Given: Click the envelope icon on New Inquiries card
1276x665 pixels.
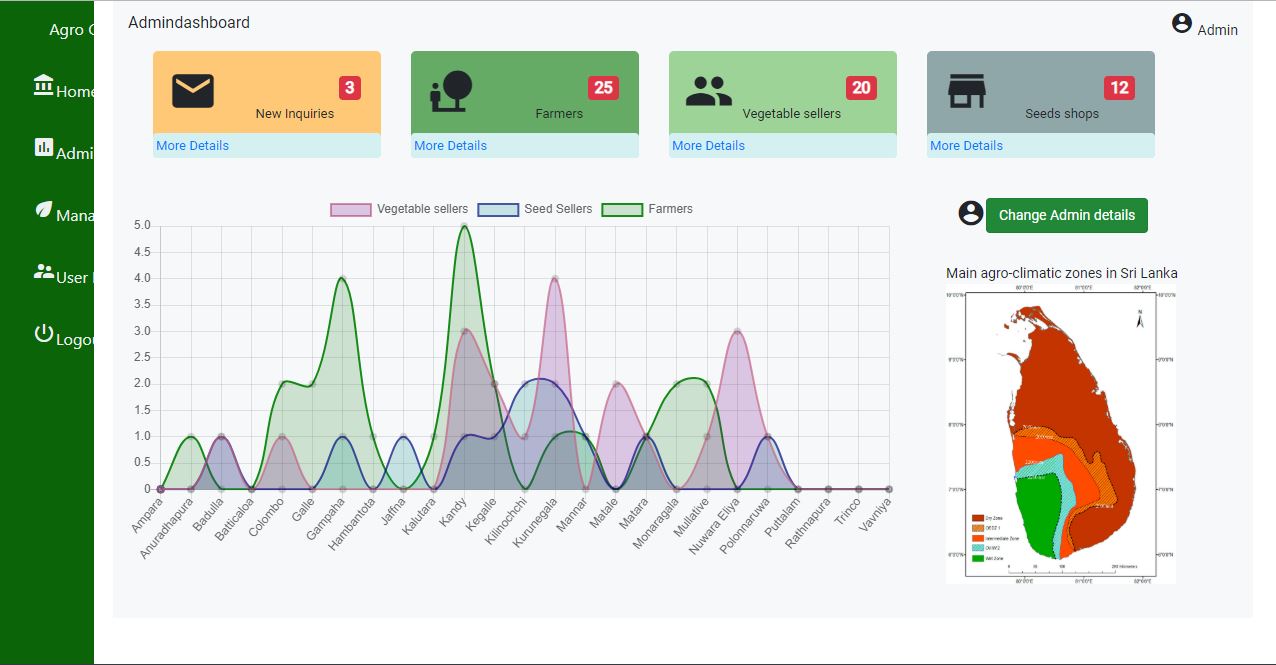Looking at the screenshot, I should click(192, 89).
